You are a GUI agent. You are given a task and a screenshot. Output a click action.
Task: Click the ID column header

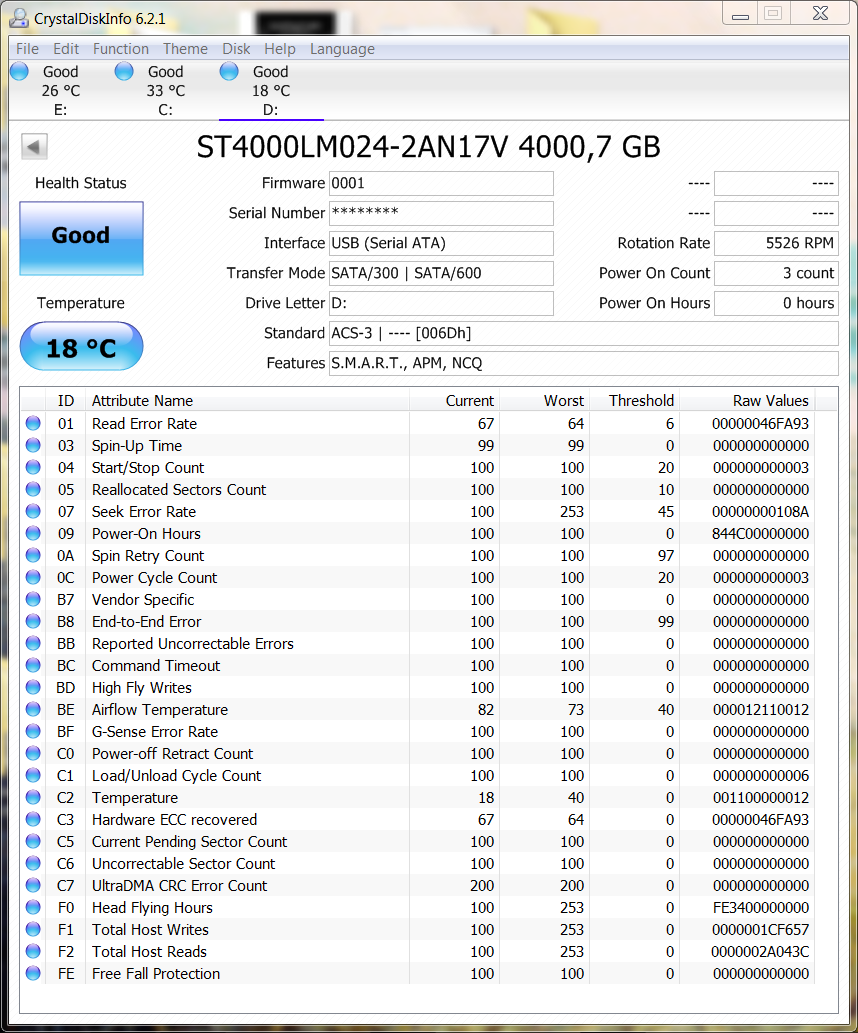[65, 401]
